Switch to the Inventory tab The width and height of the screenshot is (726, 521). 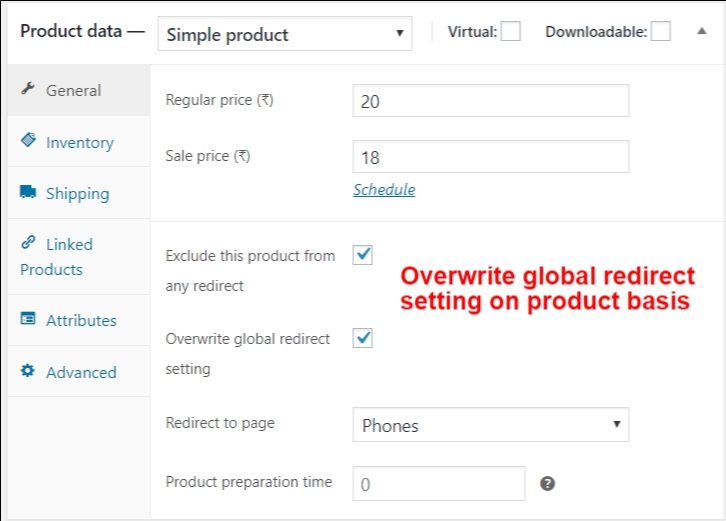pos(80,142)
